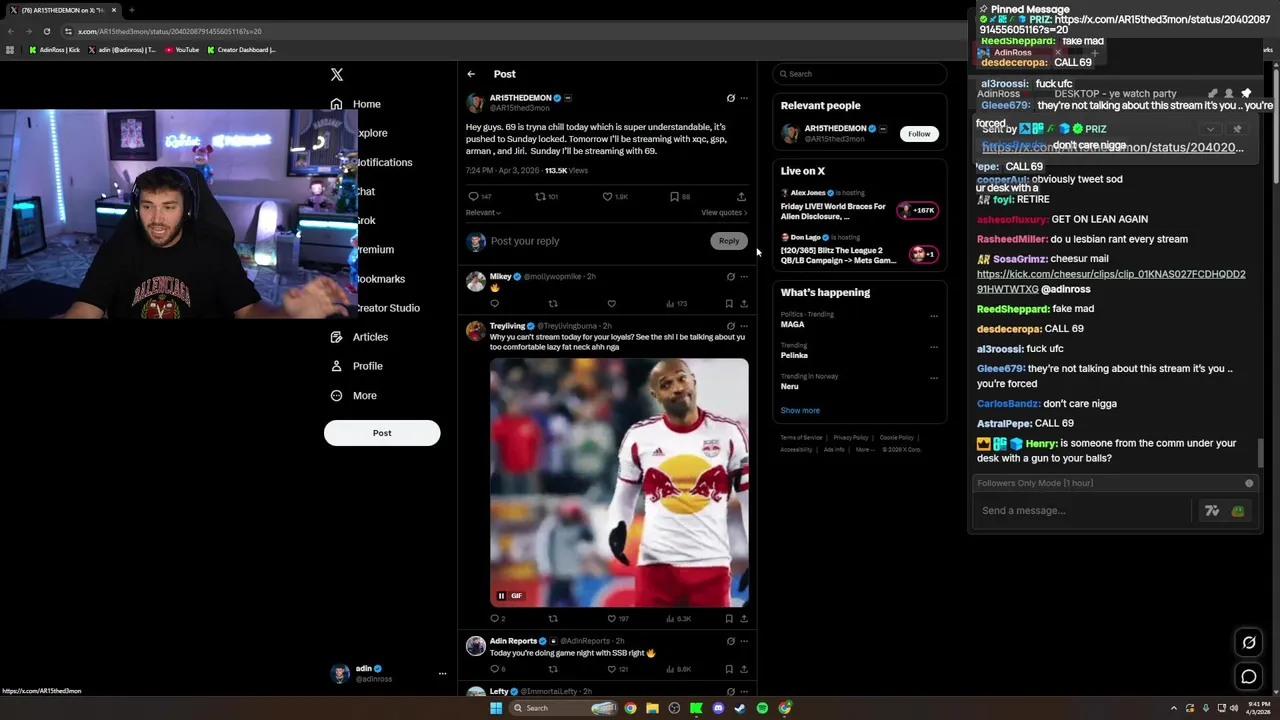Image resolution: width=1280 pixels, height=720 pixels.
Task: Open the 7TV emote picker in chat
Action: coord(1212,511)
